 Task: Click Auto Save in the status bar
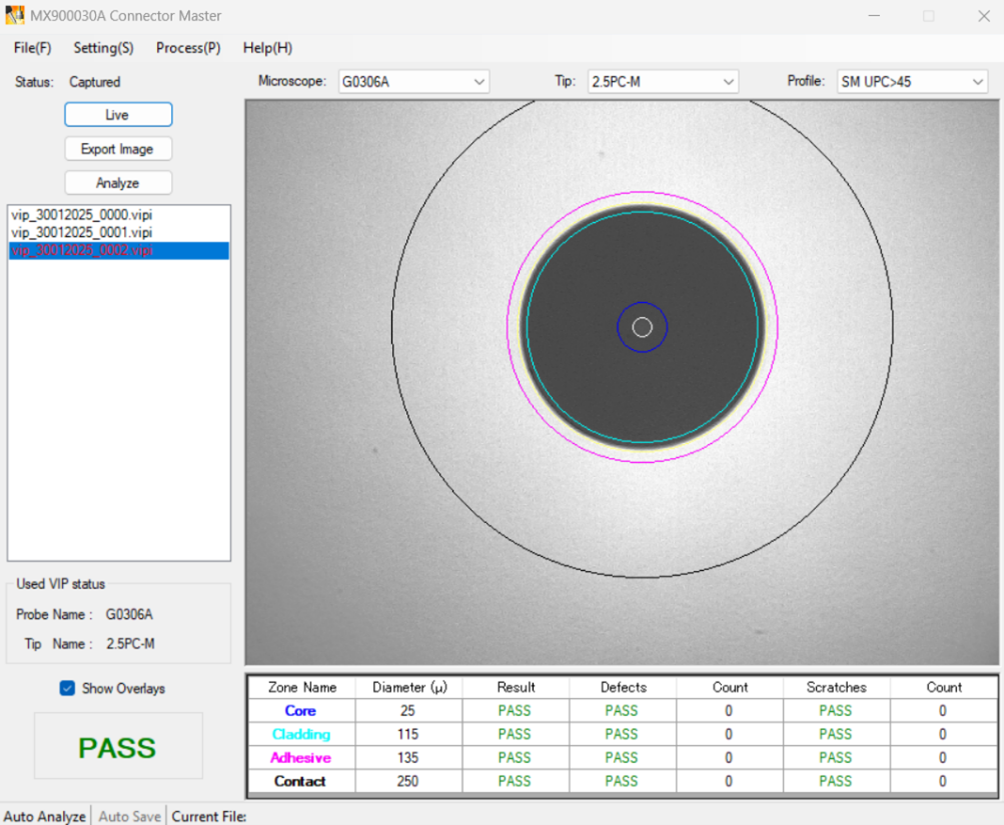click(x=129, y=816)
